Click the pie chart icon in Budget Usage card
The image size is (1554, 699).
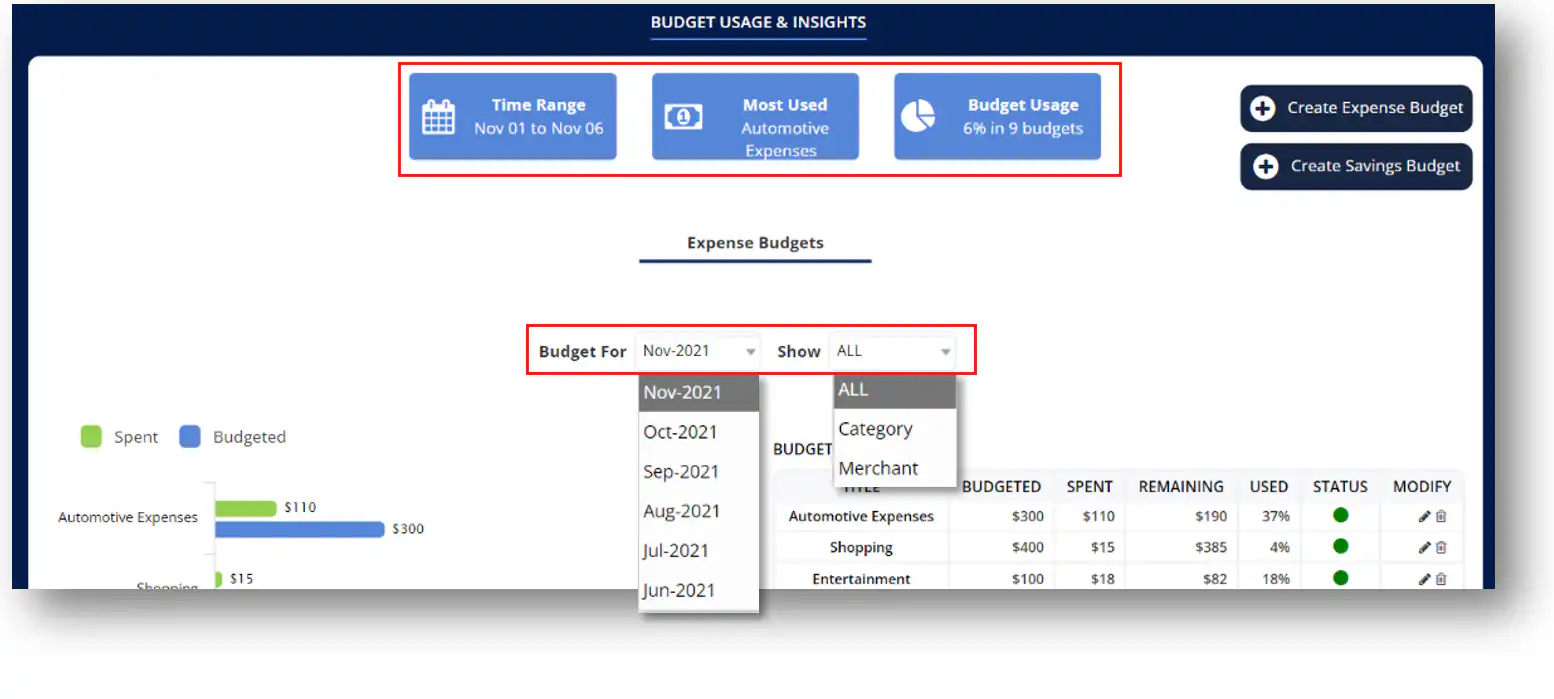[x=917, y=117]
